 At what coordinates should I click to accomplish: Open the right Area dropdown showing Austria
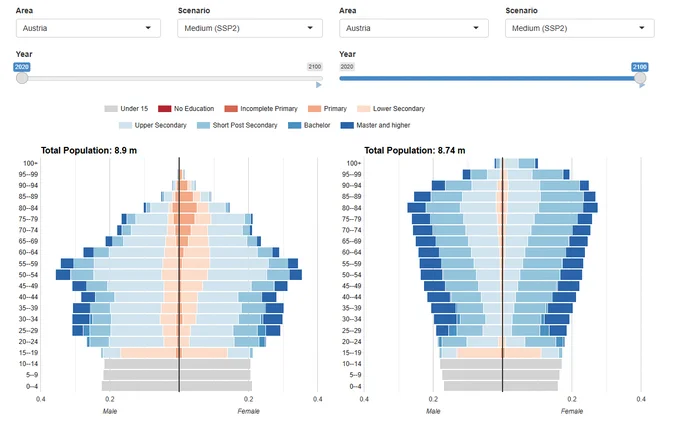click(x=414, y=28)
